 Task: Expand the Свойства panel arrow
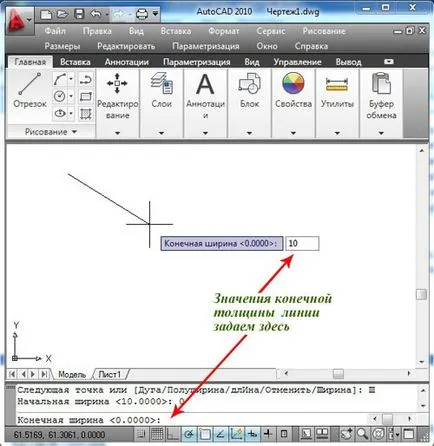coord(293,133)
